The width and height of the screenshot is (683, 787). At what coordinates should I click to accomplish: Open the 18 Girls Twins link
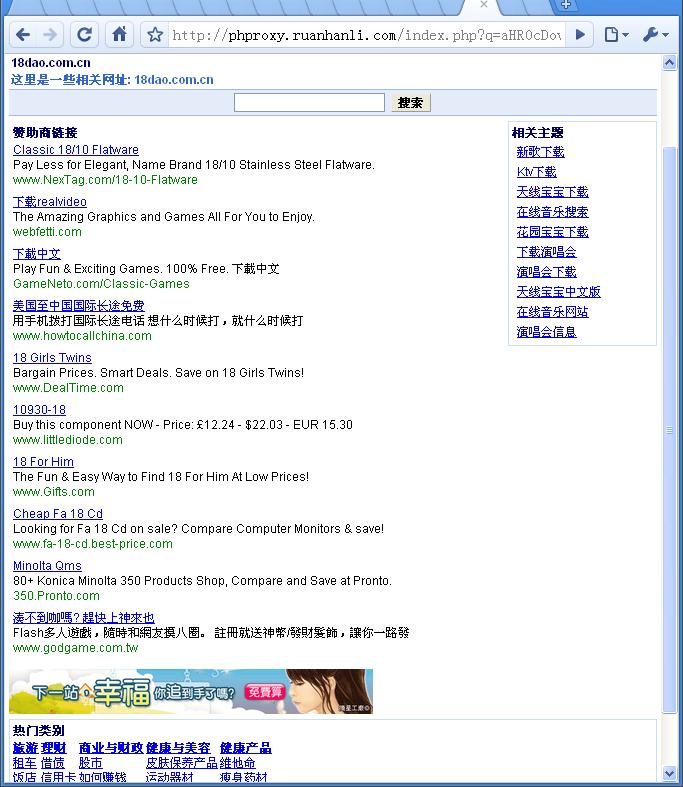tap(52, 357)
